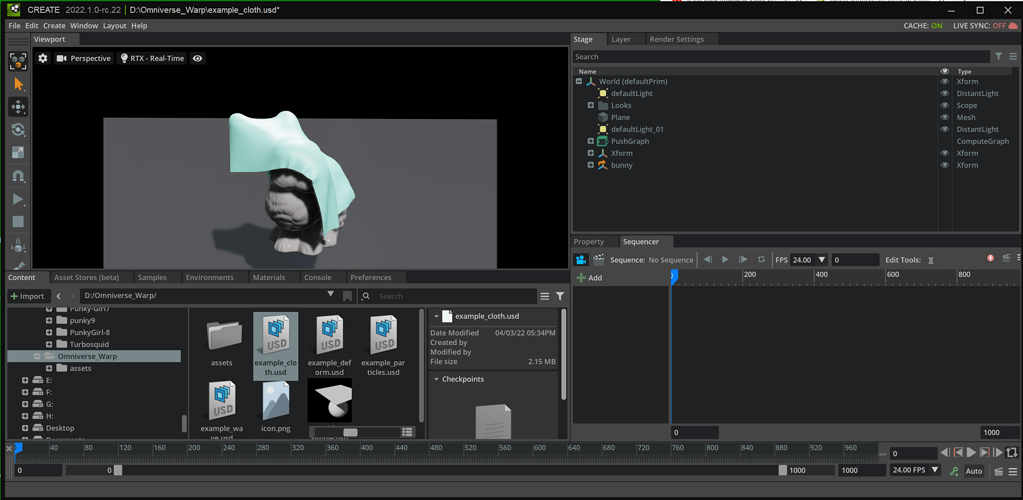
Task: Collapse the Checkpoints section
Action: pyautogui.click(x=437, y=380)
